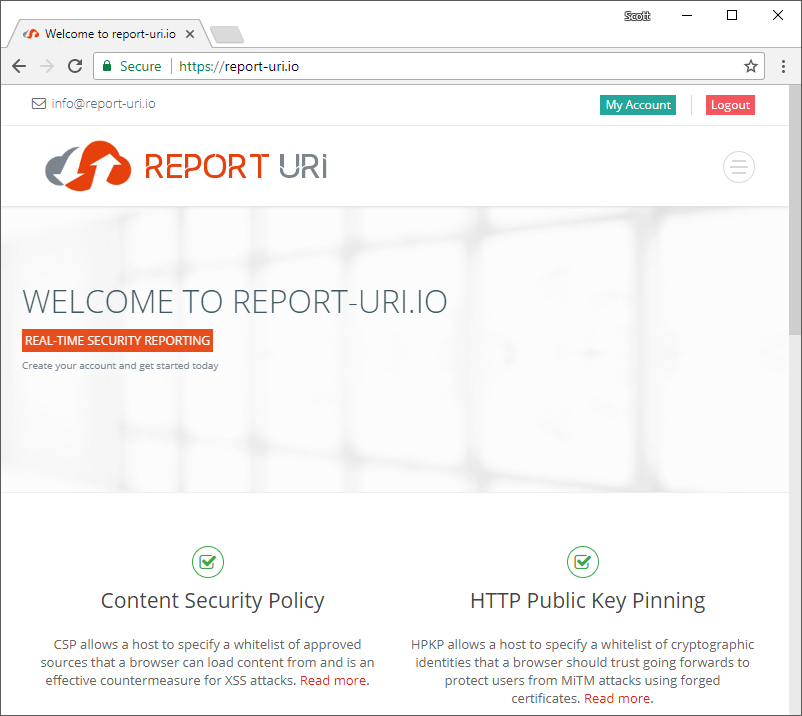
Task: Open My Account
Action: (638, 105)
